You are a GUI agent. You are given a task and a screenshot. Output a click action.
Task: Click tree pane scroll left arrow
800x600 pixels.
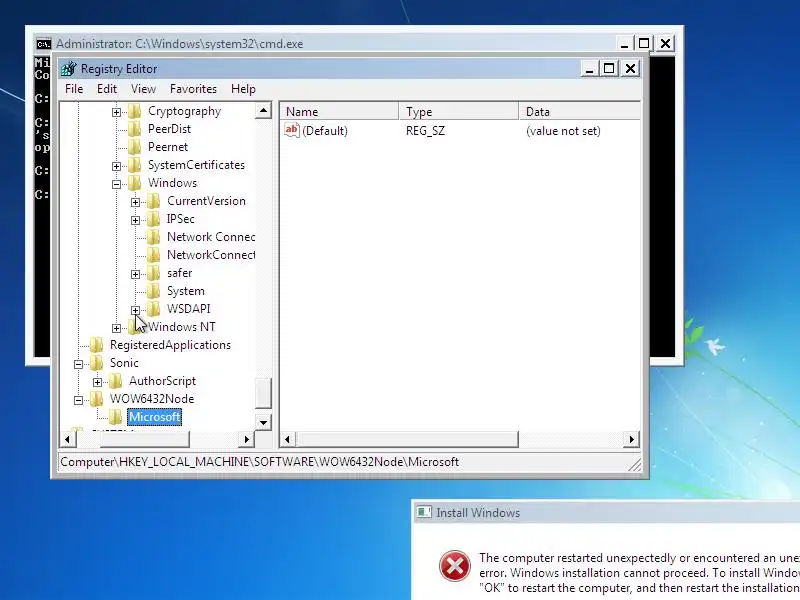[x=67, y=439]
